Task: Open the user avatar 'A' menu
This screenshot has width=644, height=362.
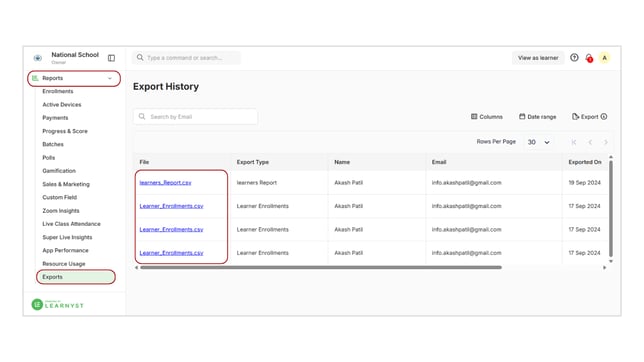Action: tap(605, 58)
